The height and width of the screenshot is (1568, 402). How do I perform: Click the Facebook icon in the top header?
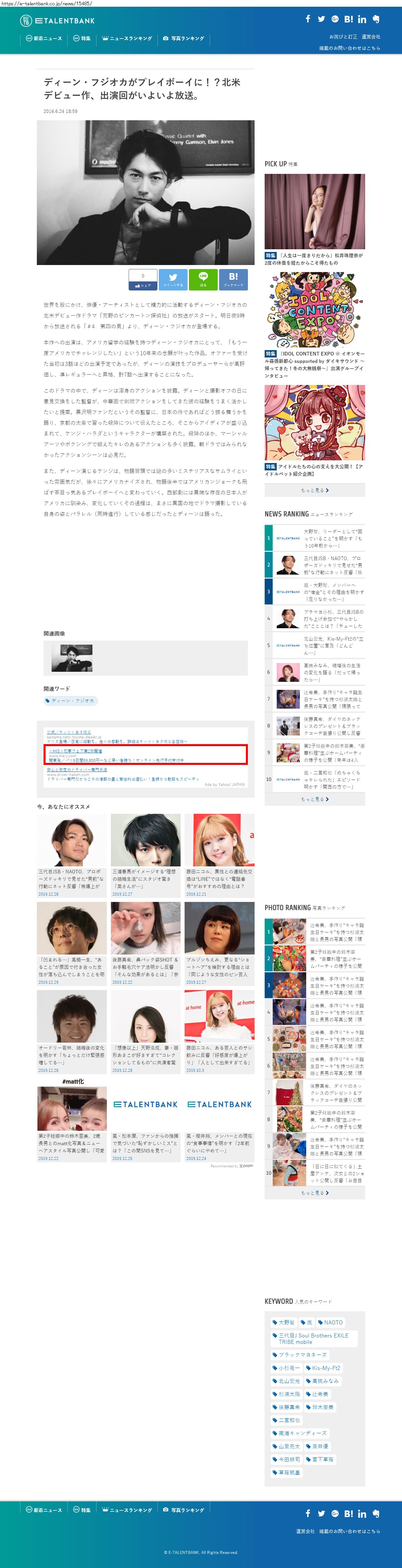coord(308,19)
